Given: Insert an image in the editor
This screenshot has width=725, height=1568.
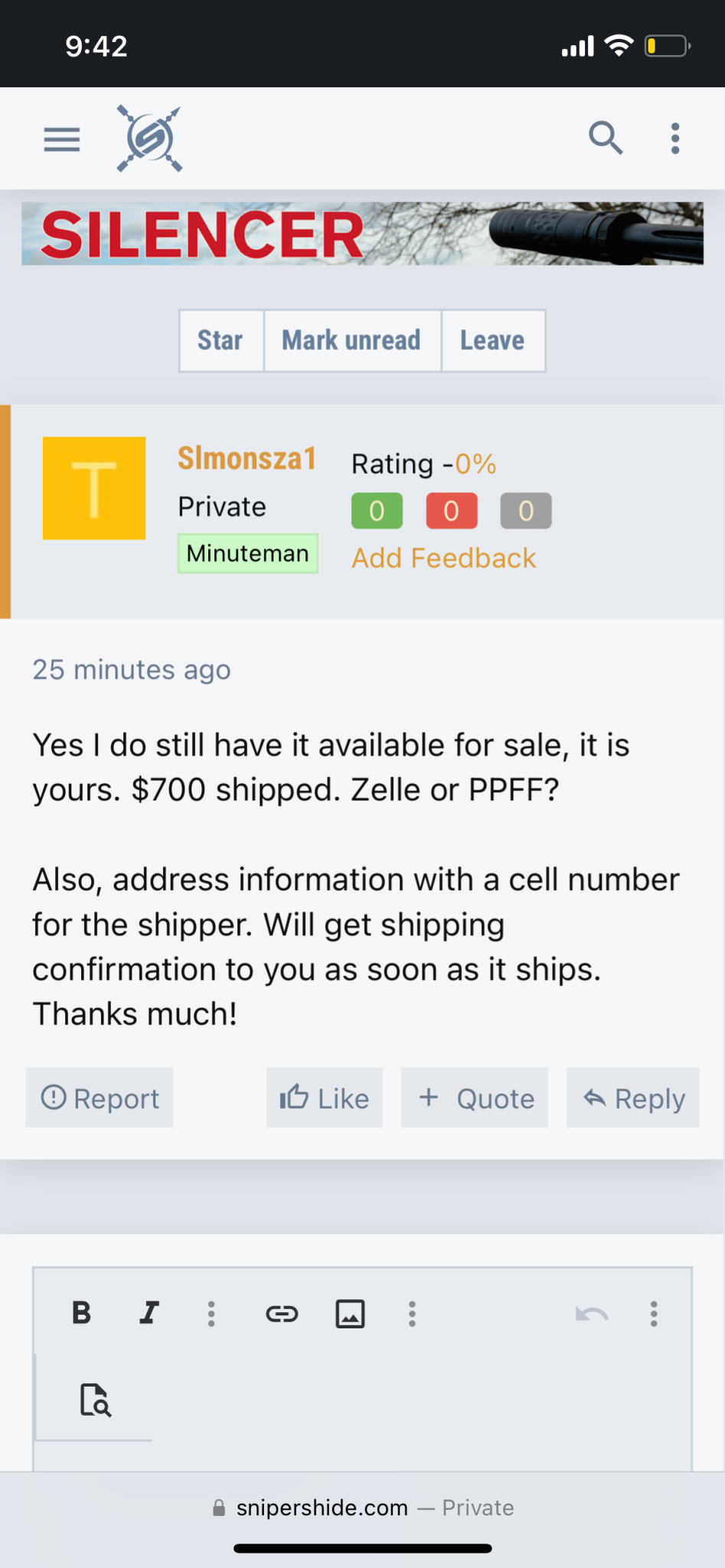Looking at the screenshot, I should 350,1314.
